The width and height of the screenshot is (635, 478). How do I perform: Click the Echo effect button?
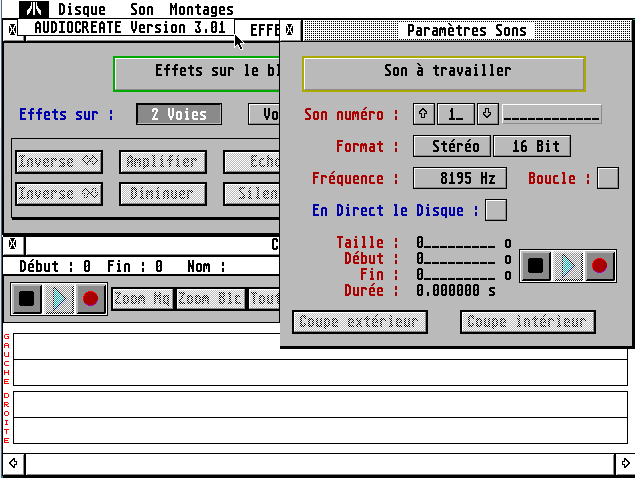pos(251,162)
